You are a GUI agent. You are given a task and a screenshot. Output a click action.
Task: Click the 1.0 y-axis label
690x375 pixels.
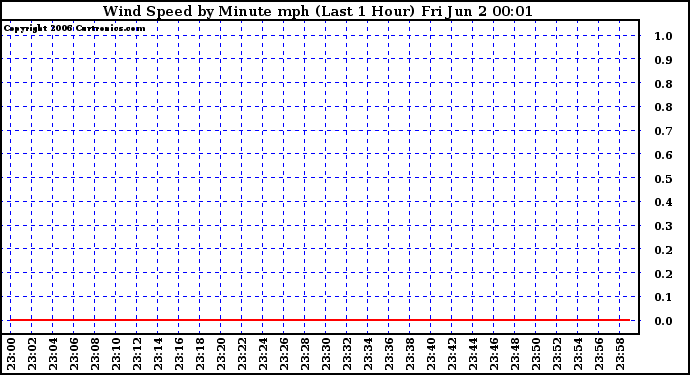click(663, 36)
